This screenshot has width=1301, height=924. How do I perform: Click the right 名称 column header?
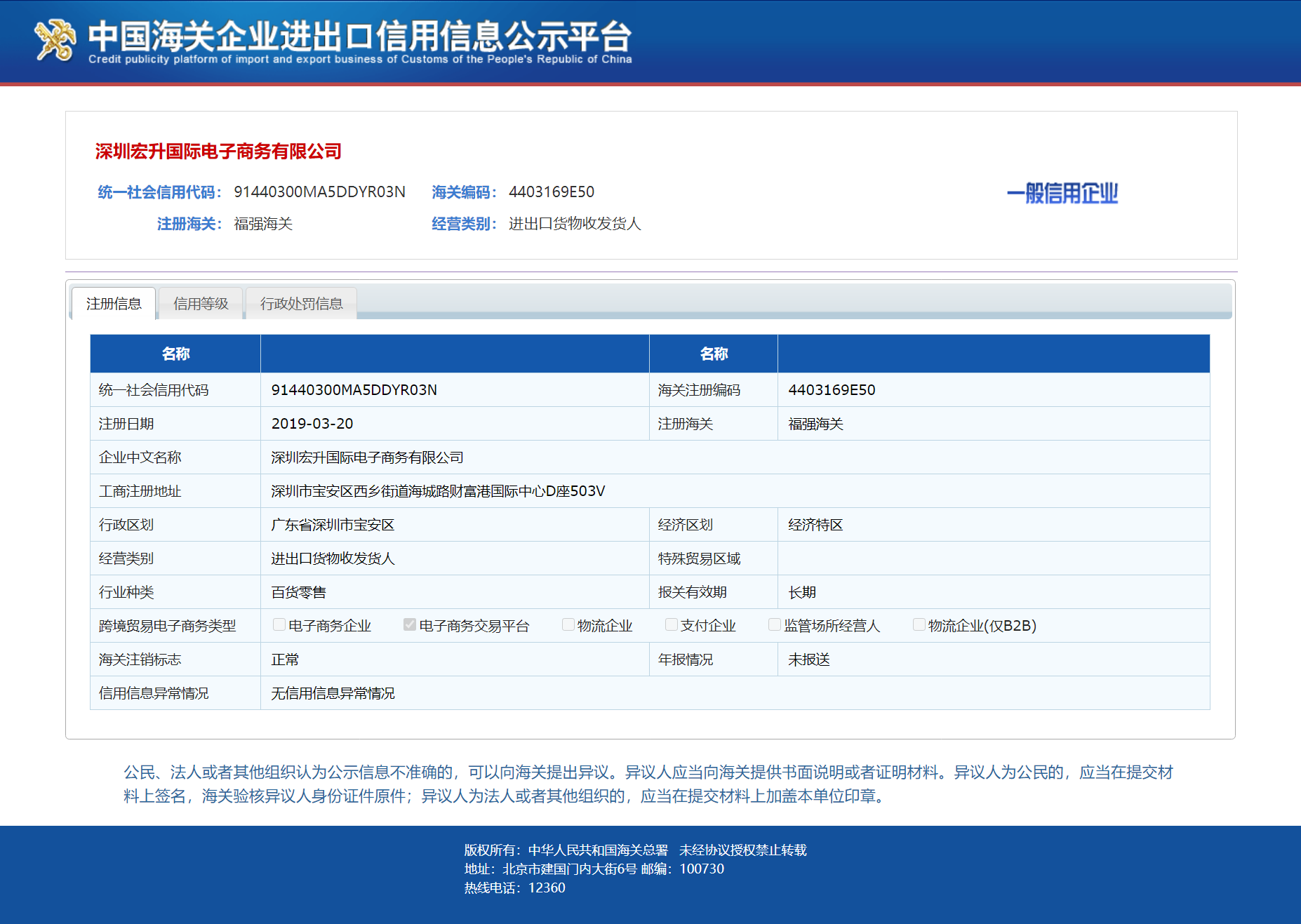(714, 354)
